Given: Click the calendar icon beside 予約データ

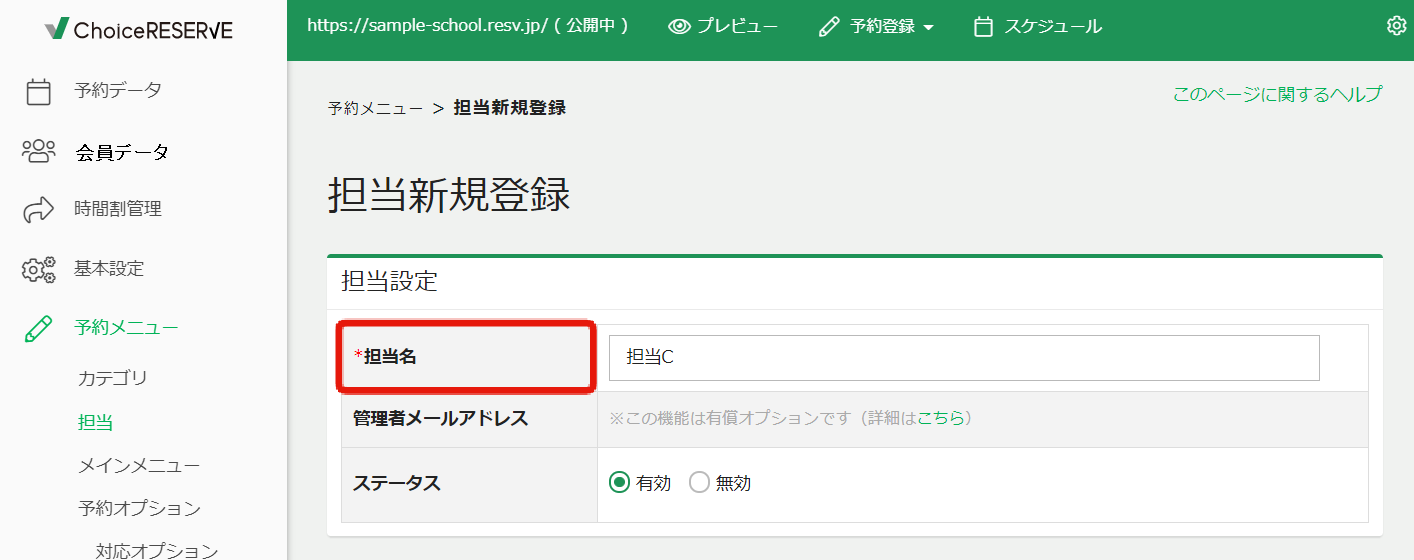Looking at the screenshot, I should click(x=38, y=91).
